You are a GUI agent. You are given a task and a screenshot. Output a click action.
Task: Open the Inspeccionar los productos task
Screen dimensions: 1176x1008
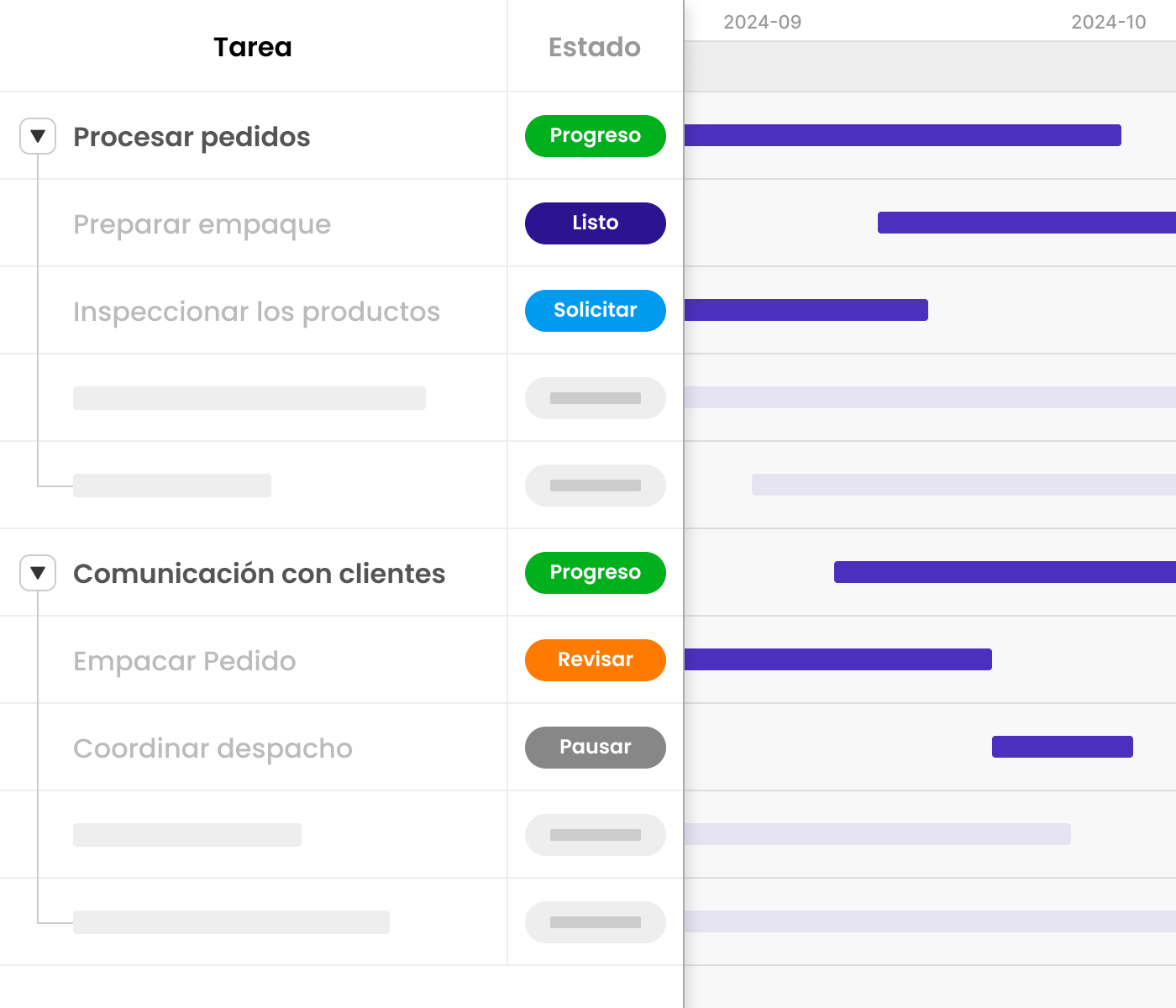256,312
